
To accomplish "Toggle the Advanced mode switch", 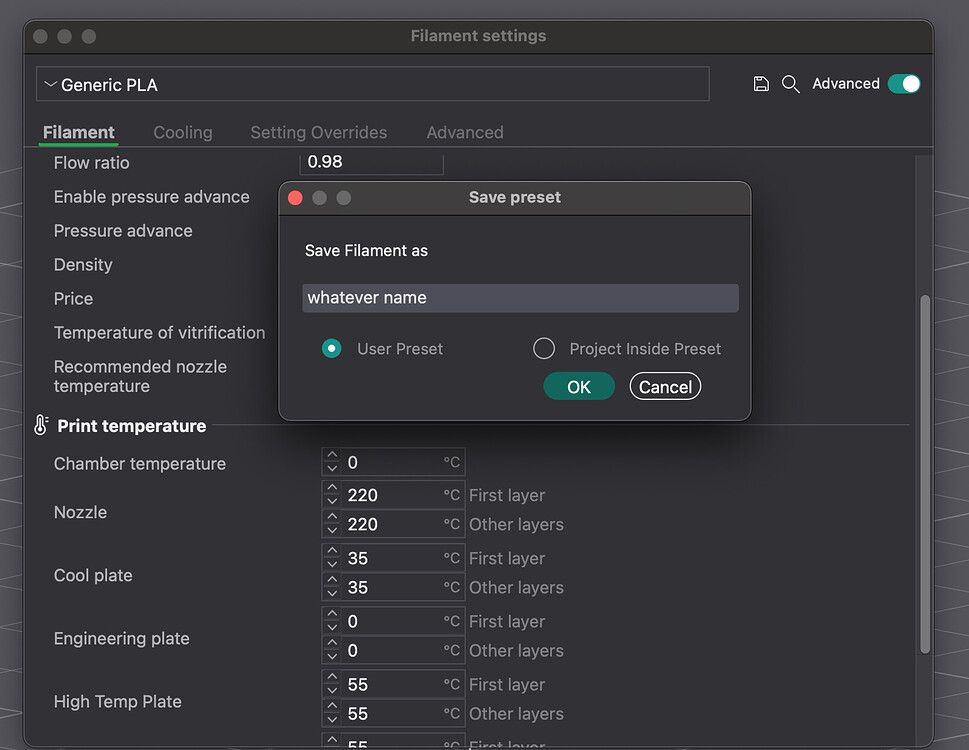I will pyautogui.click(x=903, y=84).
